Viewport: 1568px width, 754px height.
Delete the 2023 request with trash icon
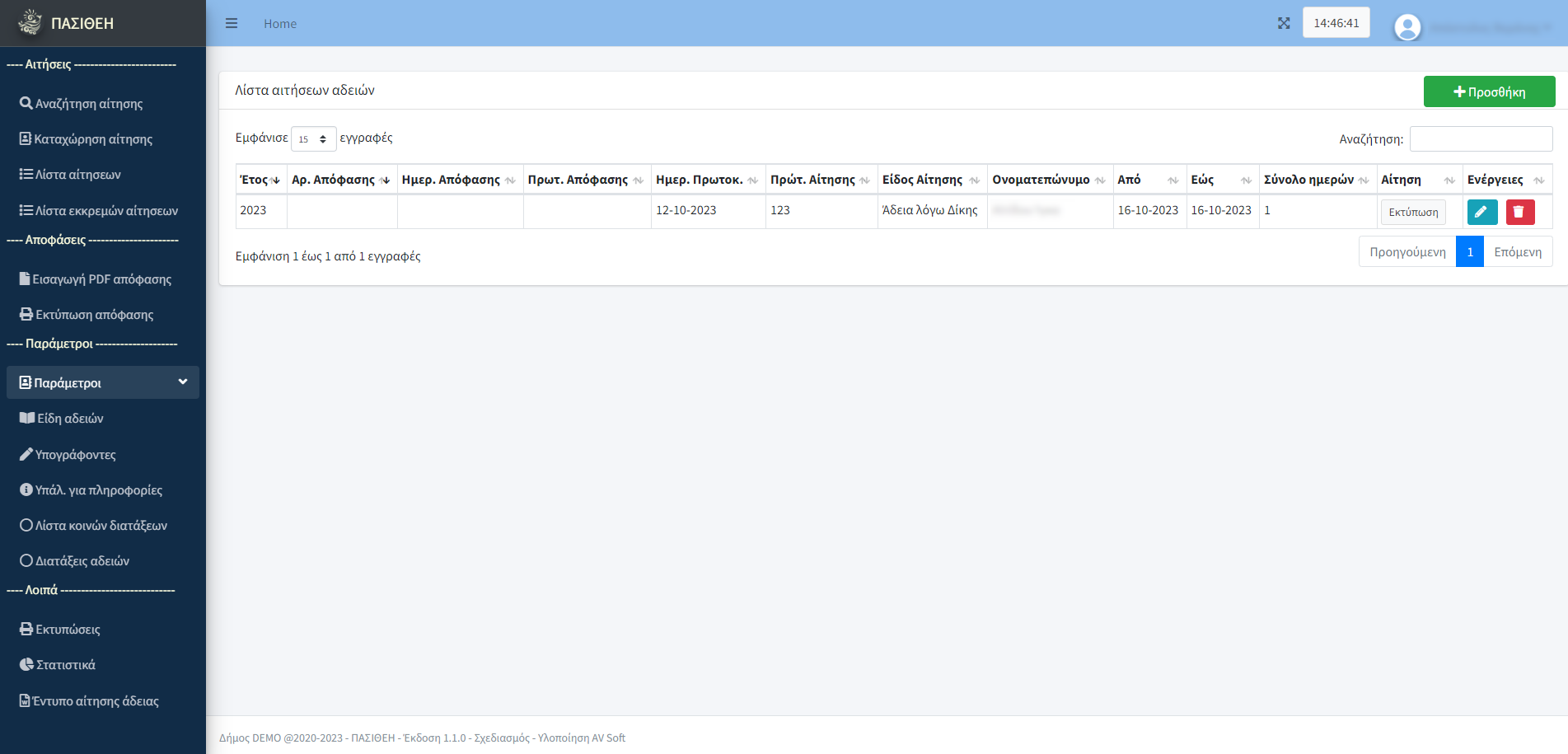tap(1520, 212)
